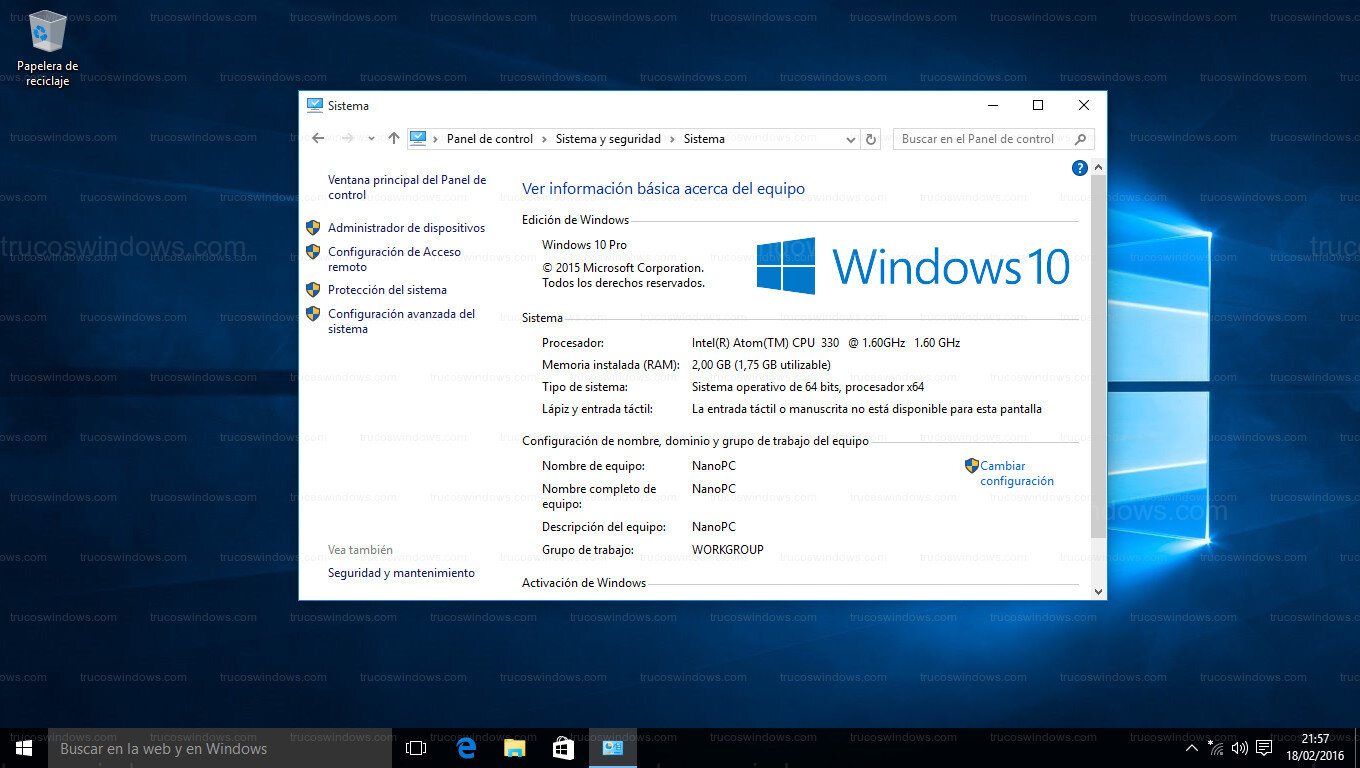Image resolution: width=1360 pixels, height=768 pixels.
Task: Select Sistema y seguridad in the breadcrumb
Action: pos(606,139)
